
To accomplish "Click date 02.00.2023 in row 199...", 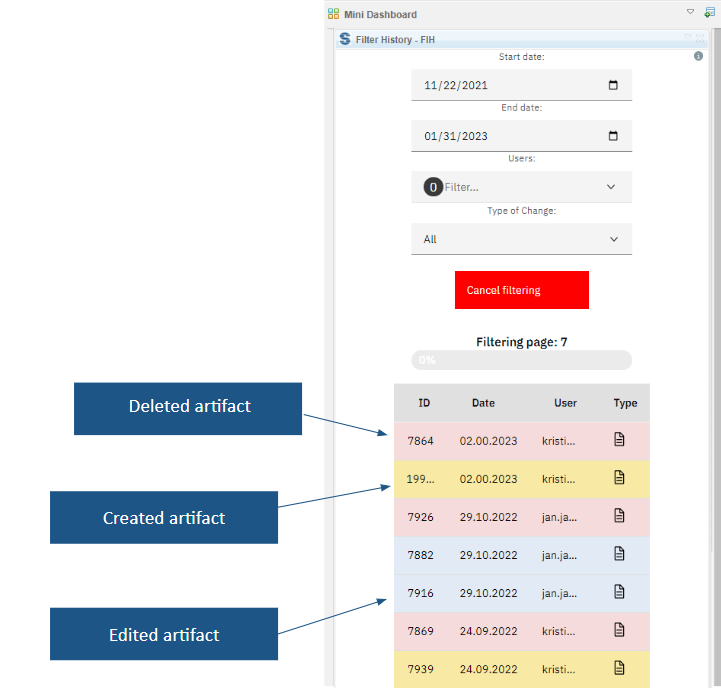I will point(488,479).
